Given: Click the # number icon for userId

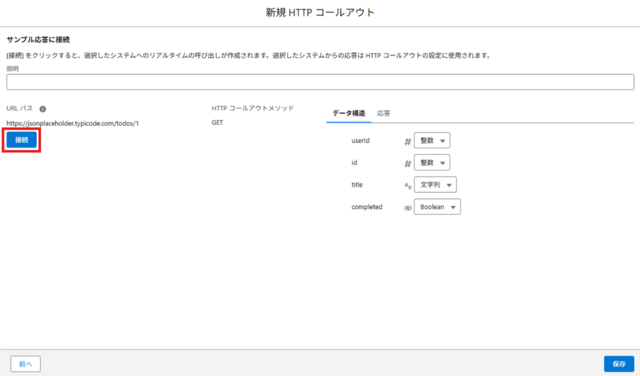Looking at the screenshot, I should click(x=407, y=142).
